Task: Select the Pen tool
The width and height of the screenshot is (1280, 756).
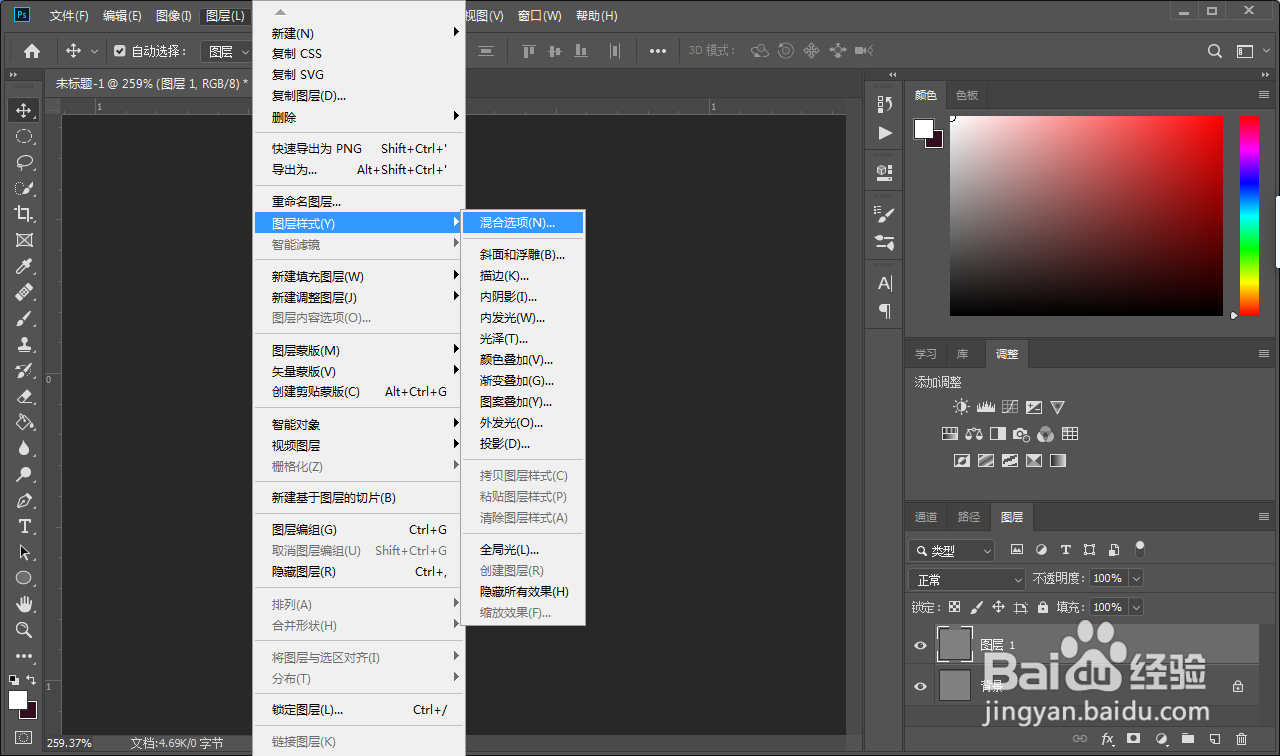Action: click(24, 500)
